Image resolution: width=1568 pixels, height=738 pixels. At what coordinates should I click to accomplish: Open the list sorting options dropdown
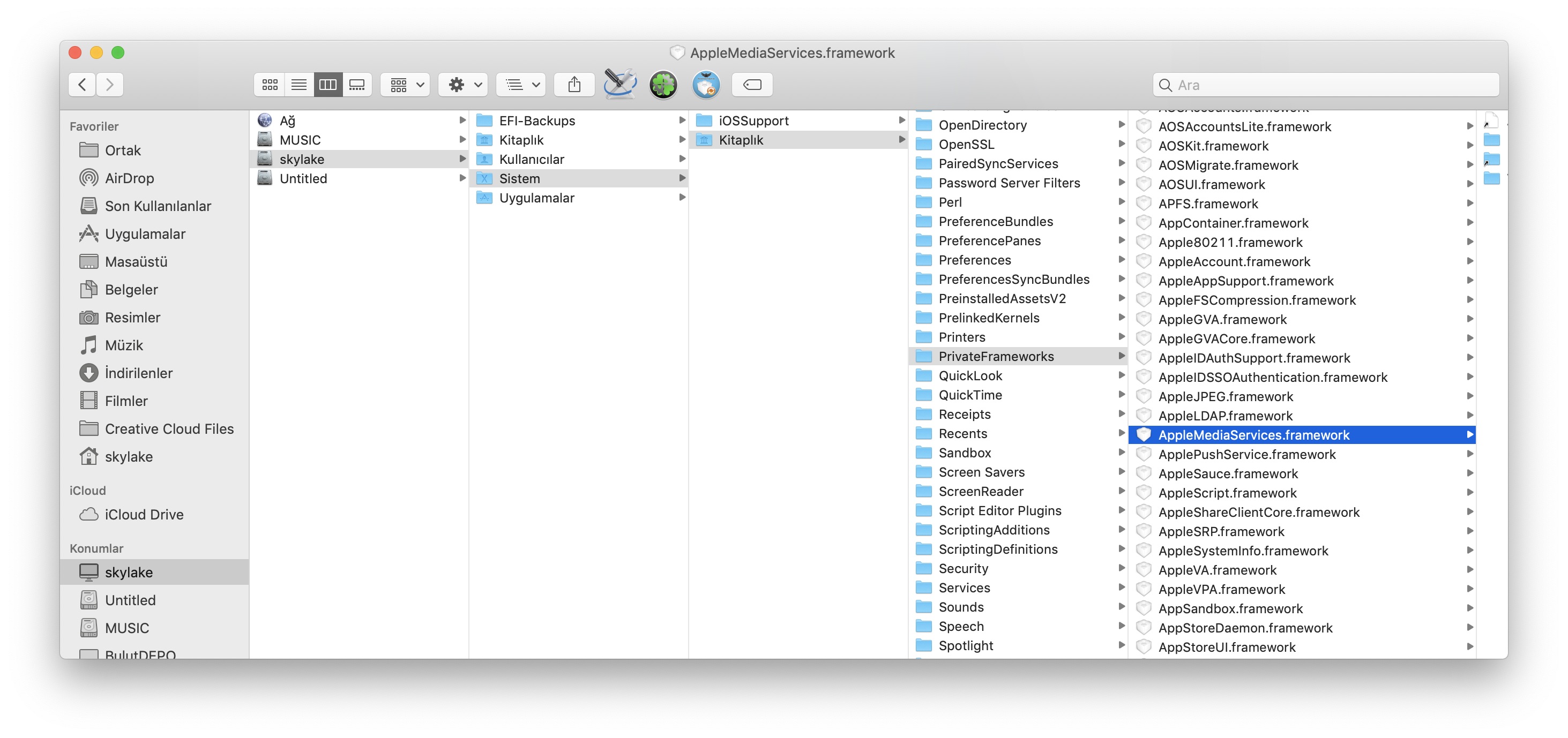point(521,85)
